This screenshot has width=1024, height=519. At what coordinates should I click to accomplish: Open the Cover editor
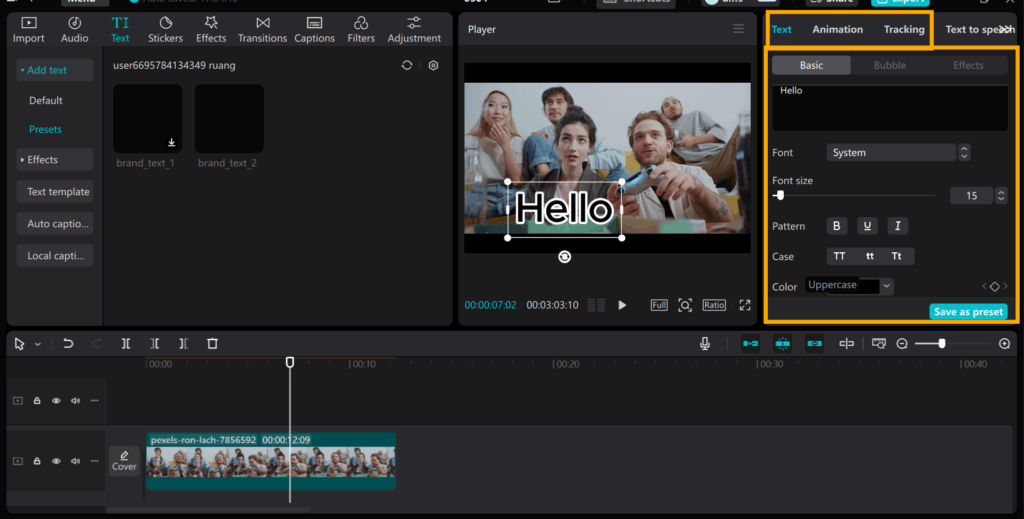pyautogui.click(x=124, y=461)
